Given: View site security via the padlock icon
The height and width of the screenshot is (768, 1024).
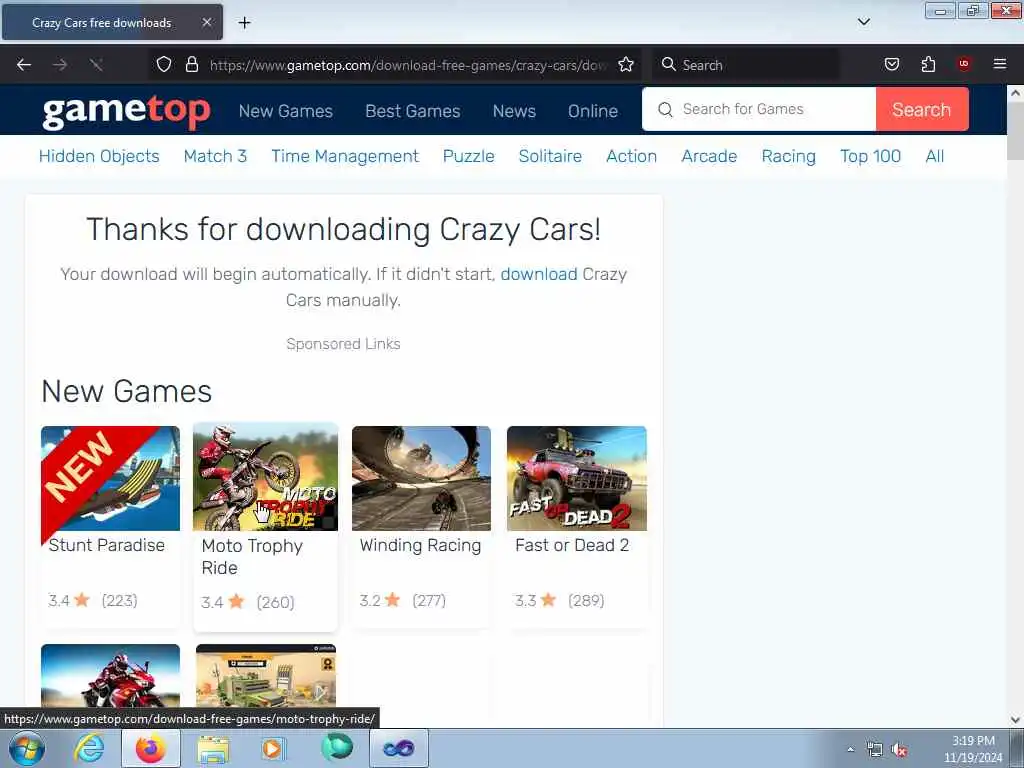Looking at the screenshot, I should point(191,65).
